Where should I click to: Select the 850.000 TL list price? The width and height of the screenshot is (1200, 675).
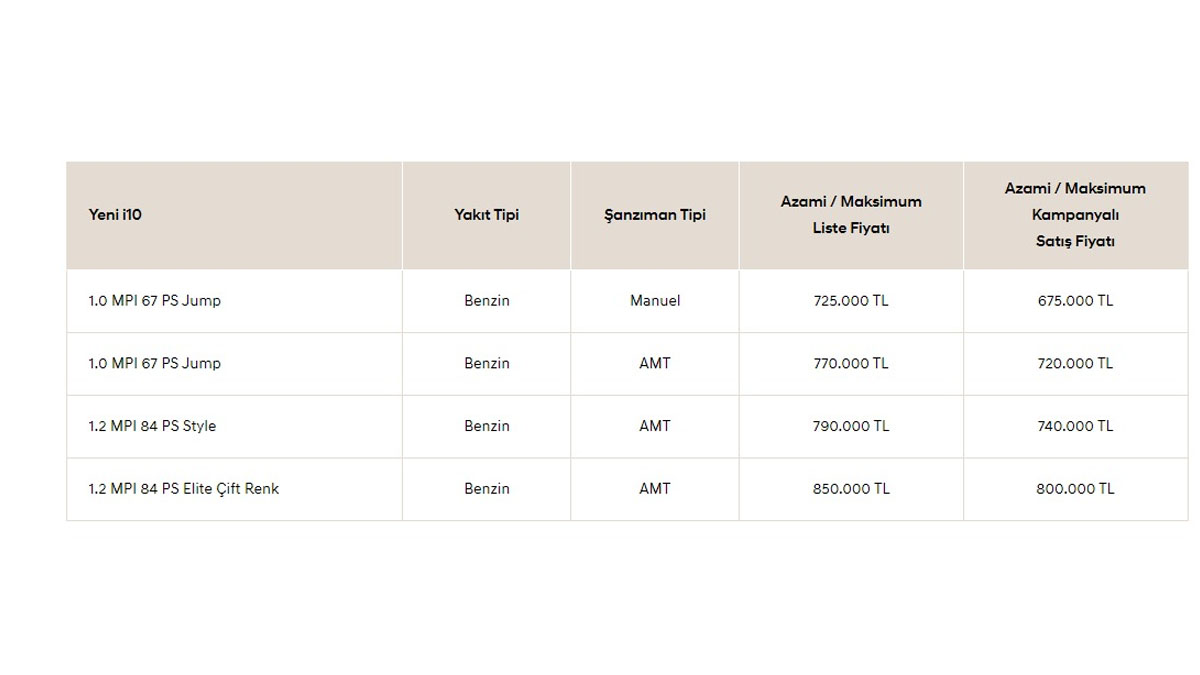click(x=851, y=489)
